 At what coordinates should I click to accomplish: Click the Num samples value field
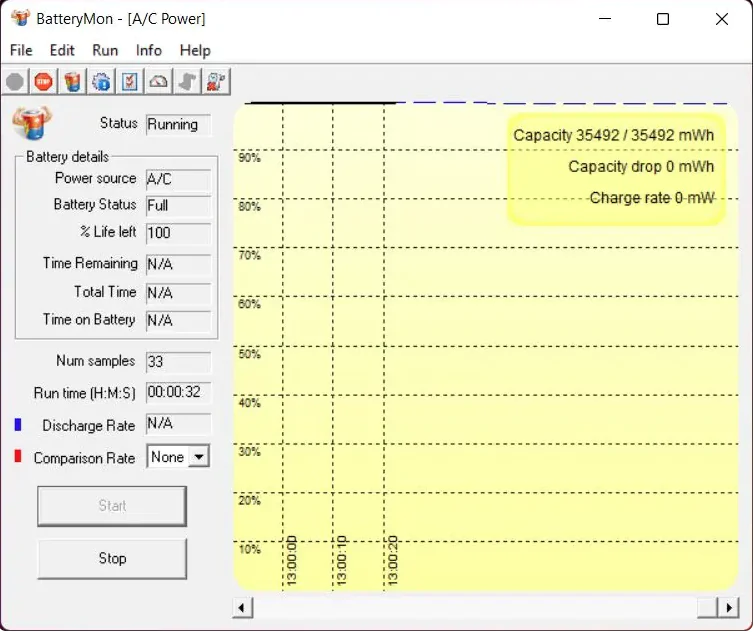178,361
